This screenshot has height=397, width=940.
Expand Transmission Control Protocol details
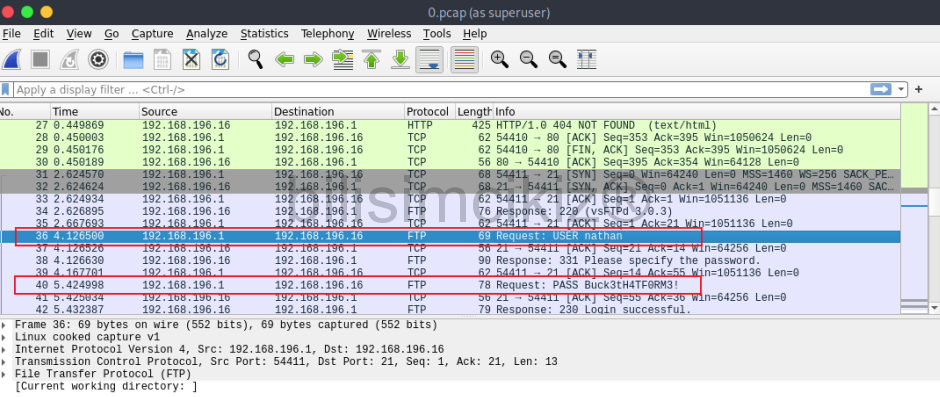pos(5,362)
